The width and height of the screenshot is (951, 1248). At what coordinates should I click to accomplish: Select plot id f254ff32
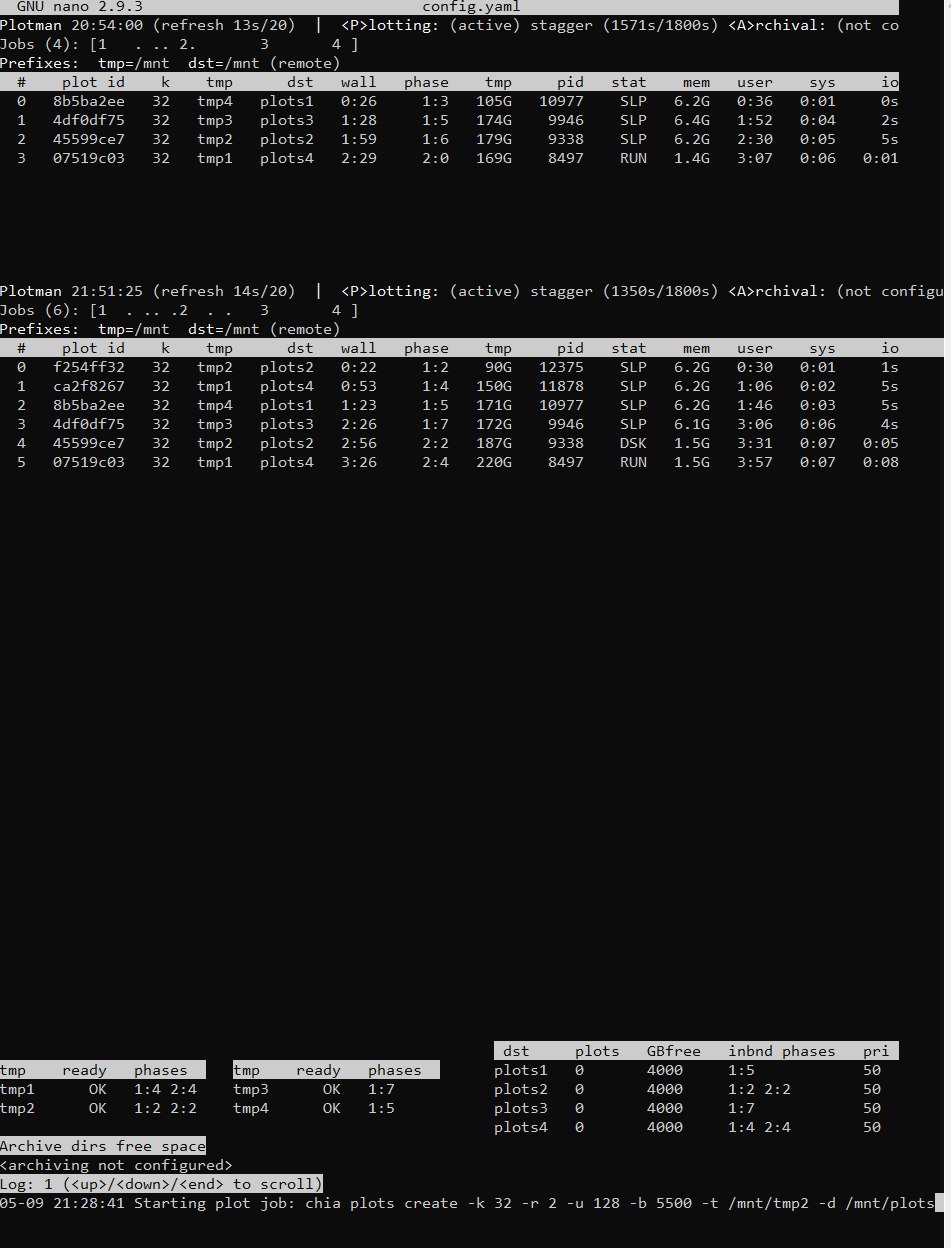click(x=89, y=367)
